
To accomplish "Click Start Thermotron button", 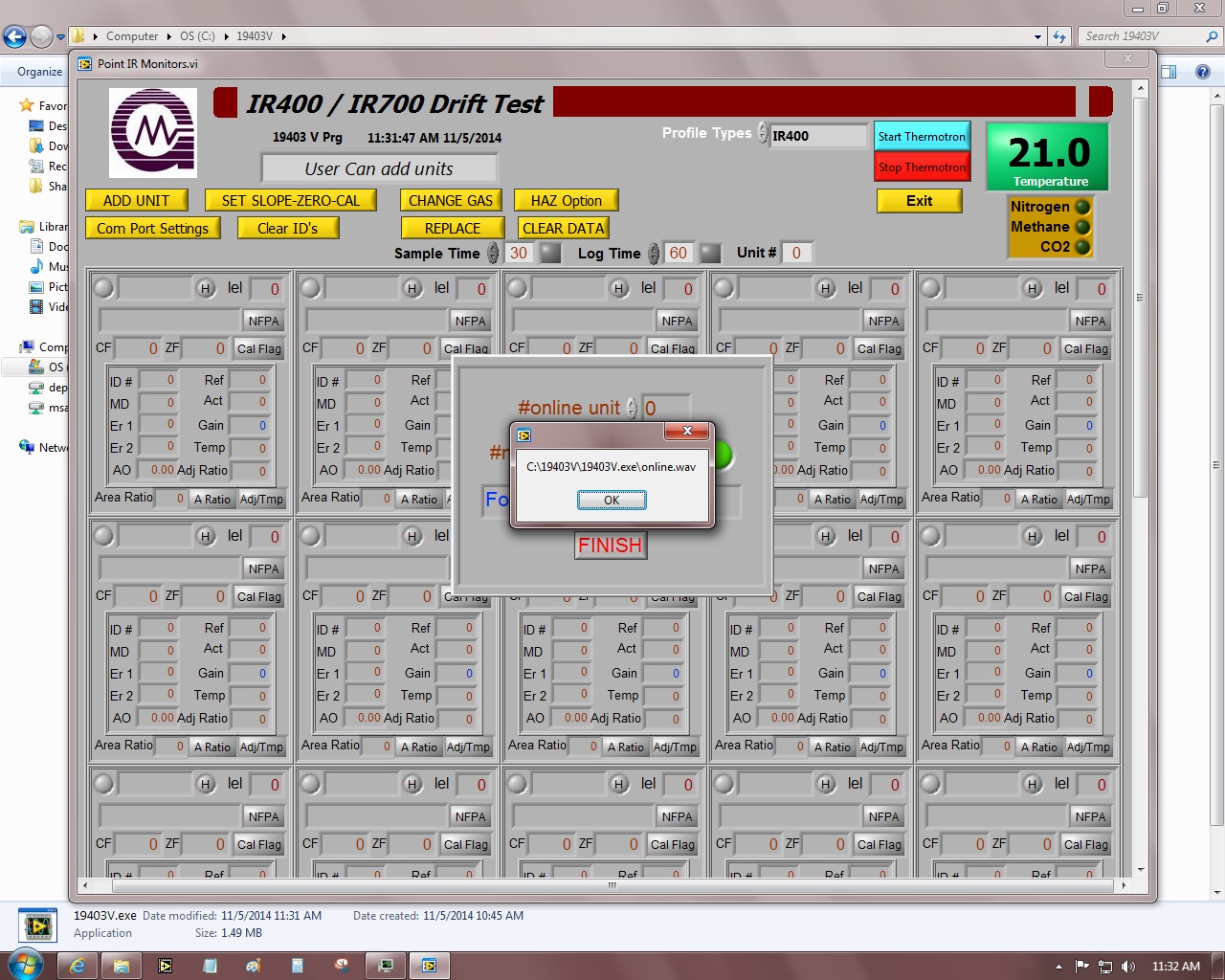I will [x=922, y=136].
